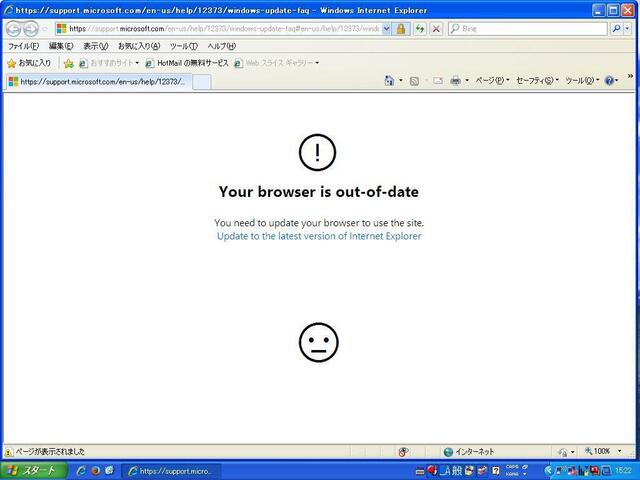The height and width of the screenshot is (480, 640).
Task: Open the 編集(E) menu
Action: [61, 46]
